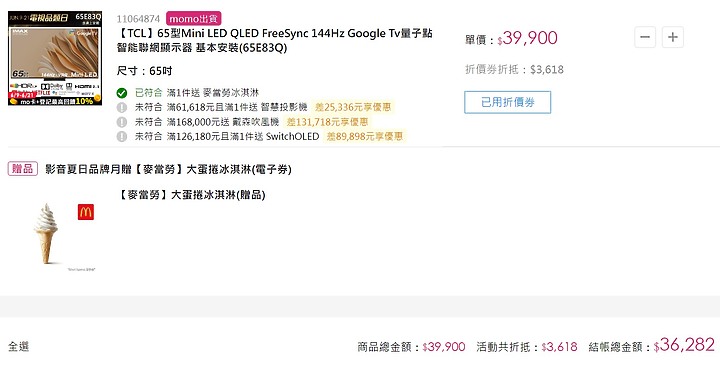Click the 滿1件送 麥當勞冰淇淋 promotion text

click(x=213, y=93)
